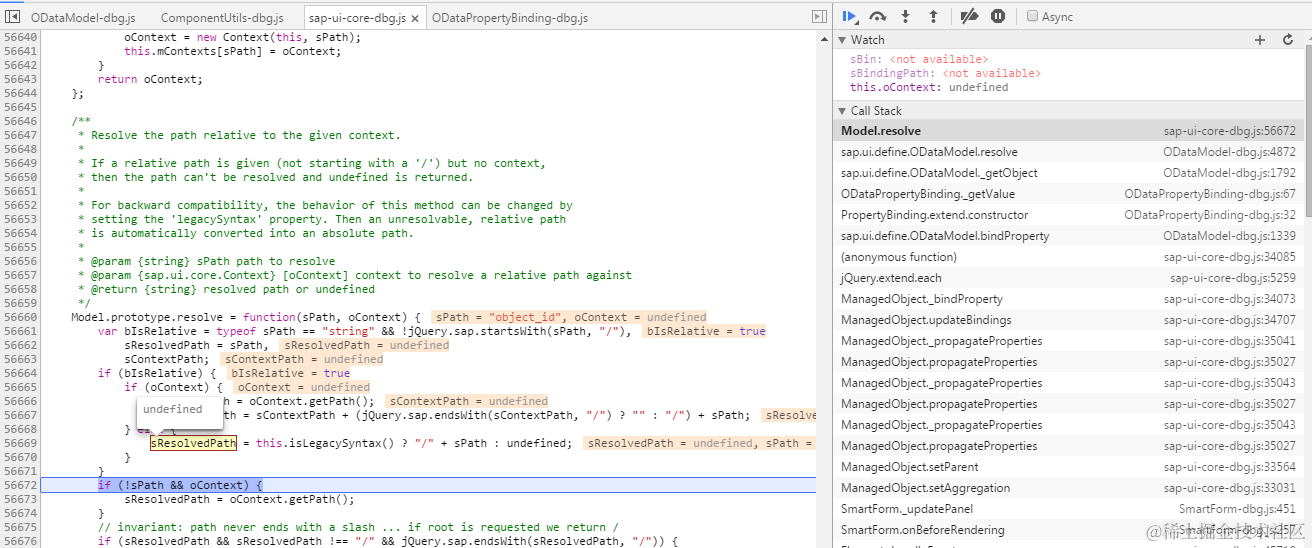Set breakpoint at line number 56660
Viewport: 1312px width, 548px height.
tap(20, 317)
